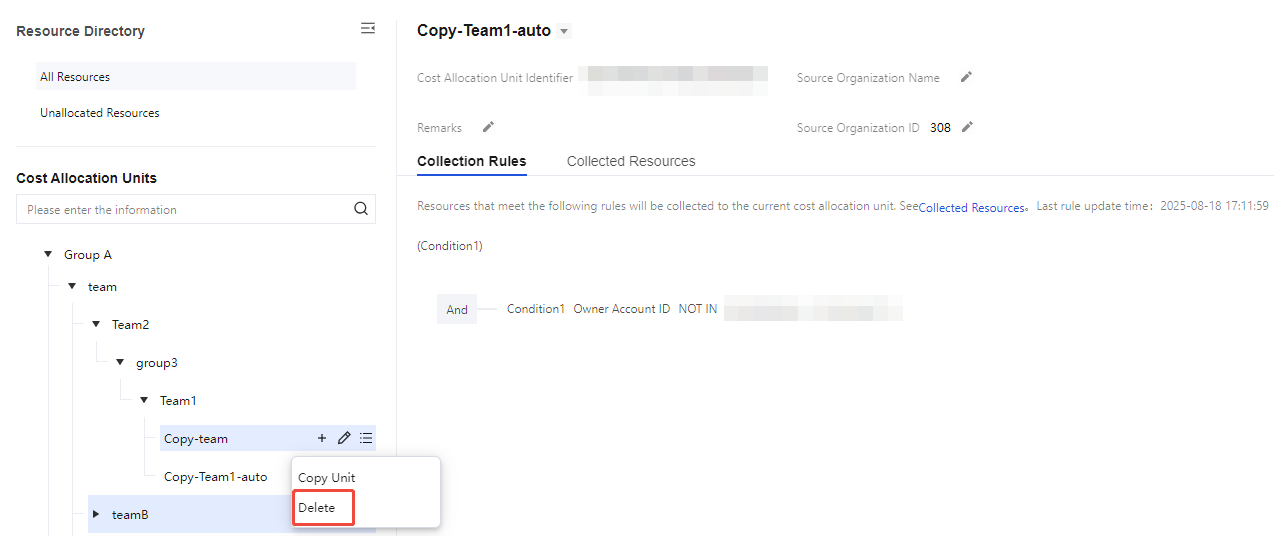Choose Delete from the context menu
1274x536 pixels.
click(x=317, y=508)
